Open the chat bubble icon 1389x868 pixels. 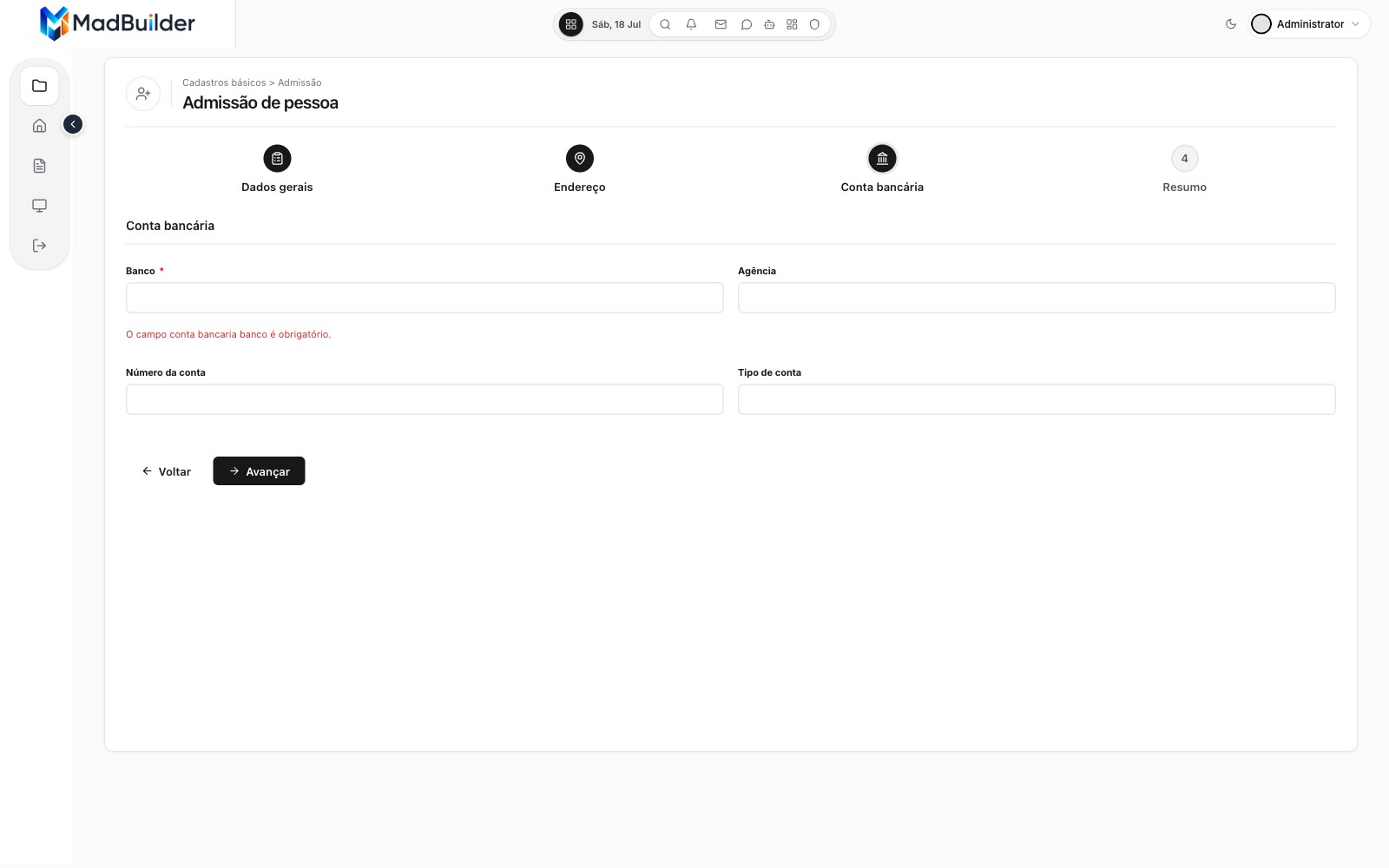[746, 24]
